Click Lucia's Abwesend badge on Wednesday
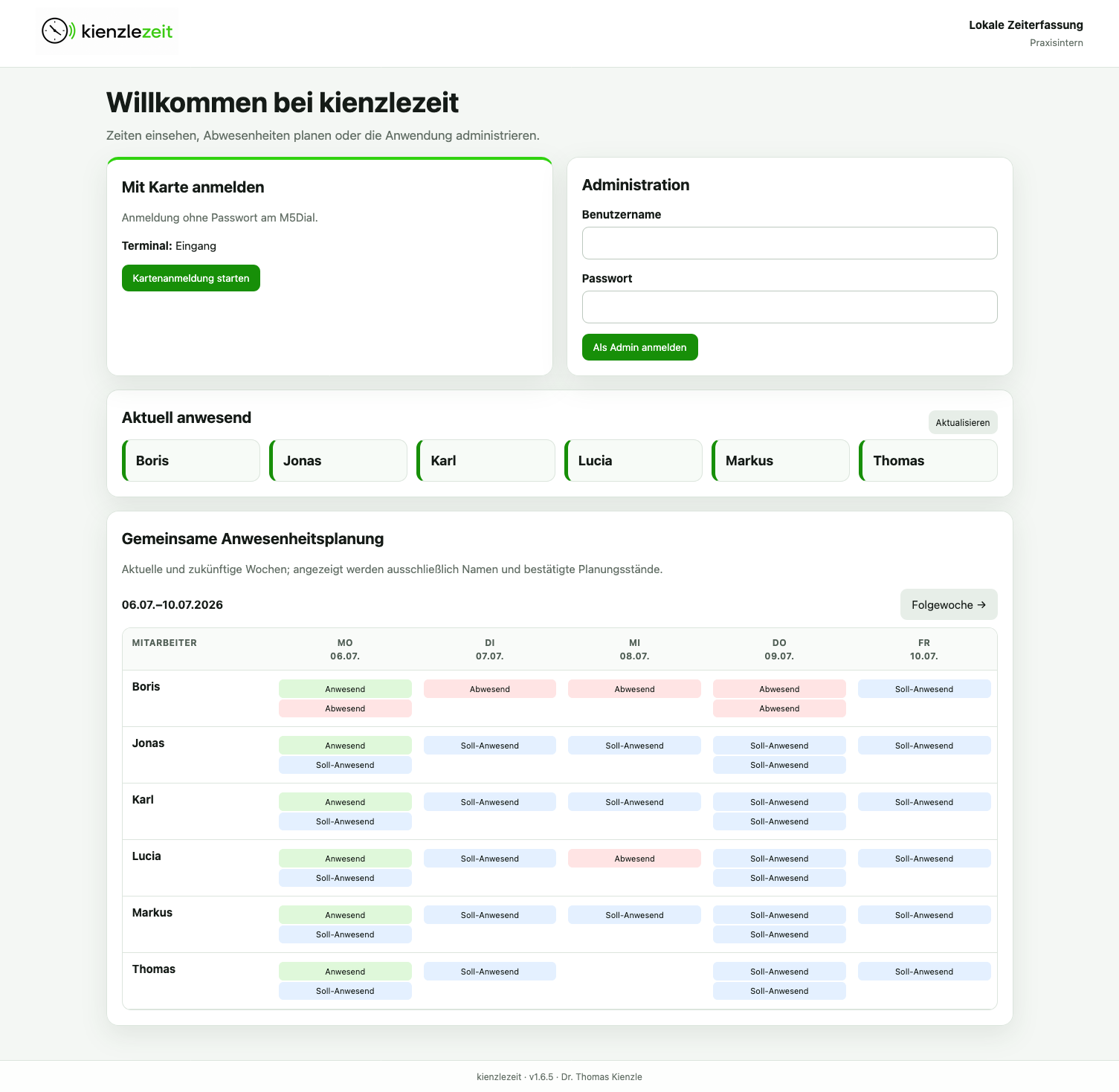Image resolution: width=1119 pixels, height=1092 pixels. 634,859
